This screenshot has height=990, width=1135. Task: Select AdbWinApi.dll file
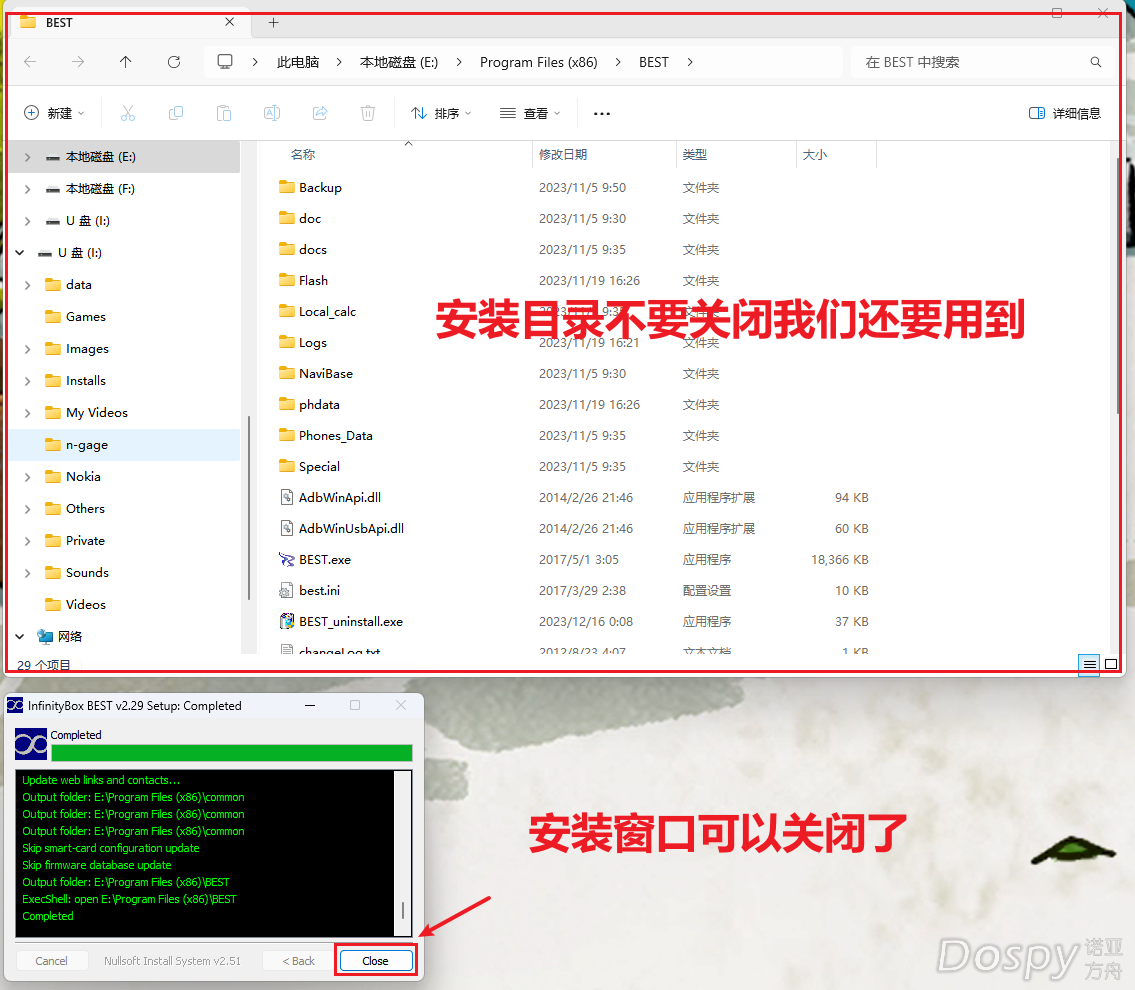pos(339,497)
